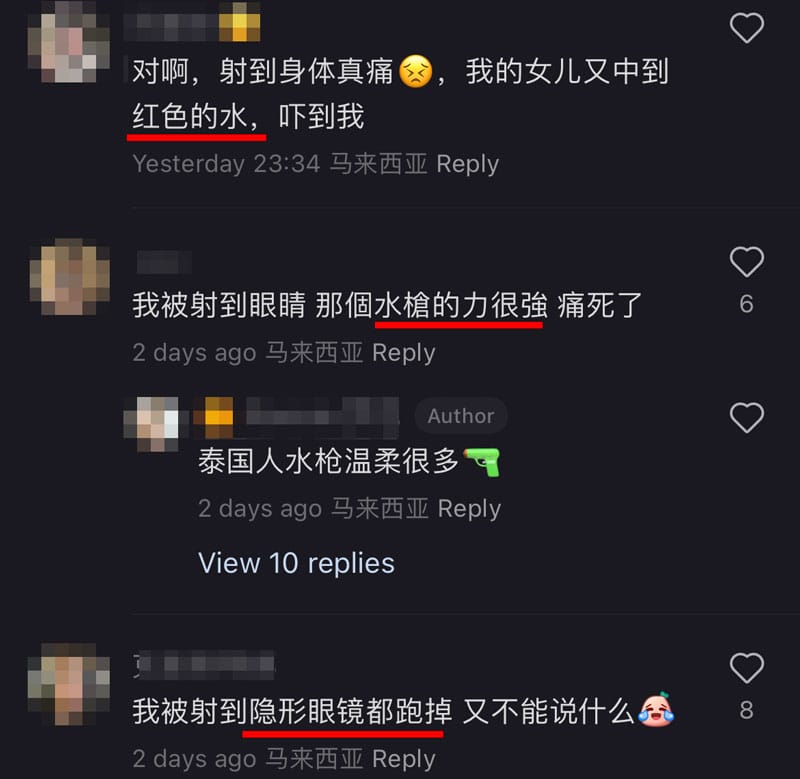The image size is (800, 779).
Task: Reply to the Yesterday 23:34 comment
Action: (467, 164)
